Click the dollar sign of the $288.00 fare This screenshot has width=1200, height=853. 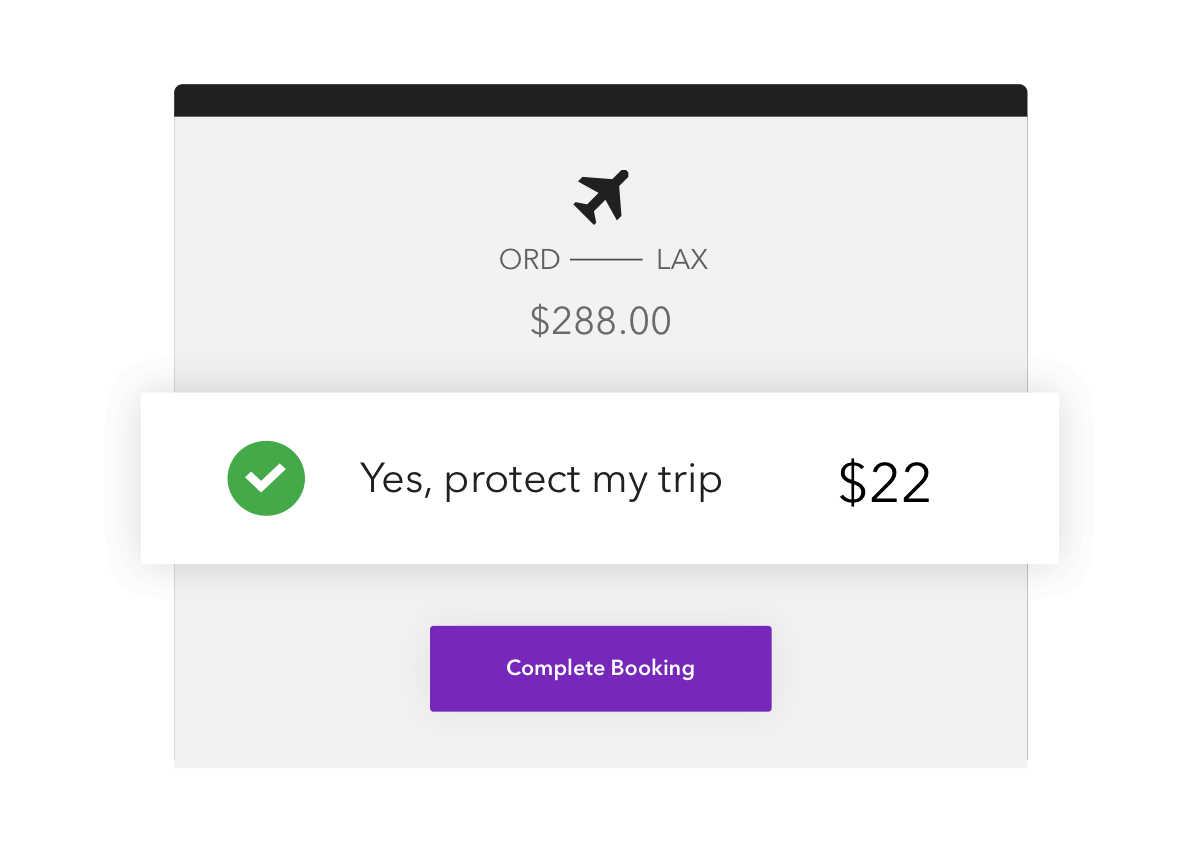pos(539,321)
